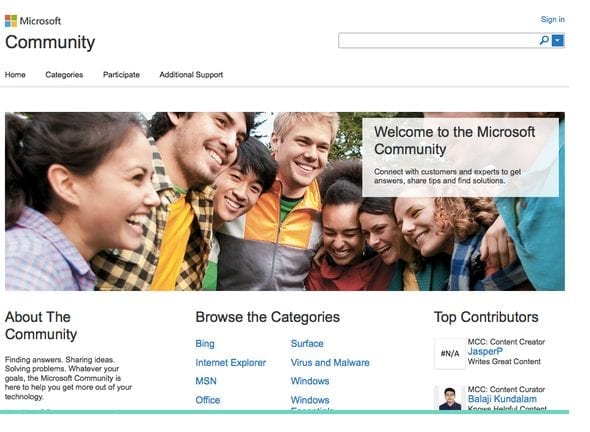Open the Windows category link
Viewport: 590px width, 432px height.
tap(310, 381)
